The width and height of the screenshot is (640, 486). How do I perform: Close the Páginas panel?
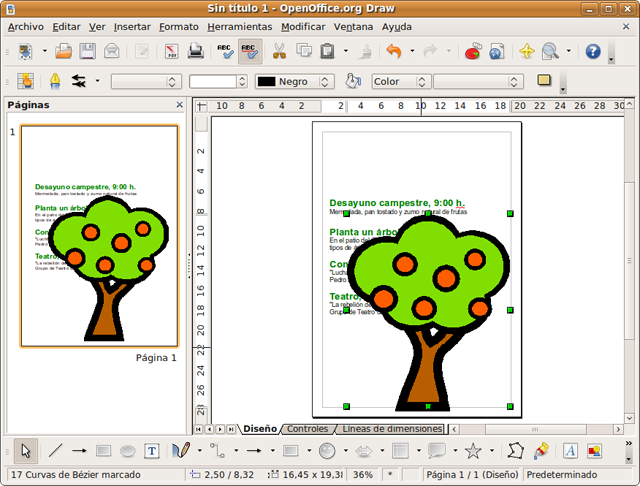(x=180, y=104)
